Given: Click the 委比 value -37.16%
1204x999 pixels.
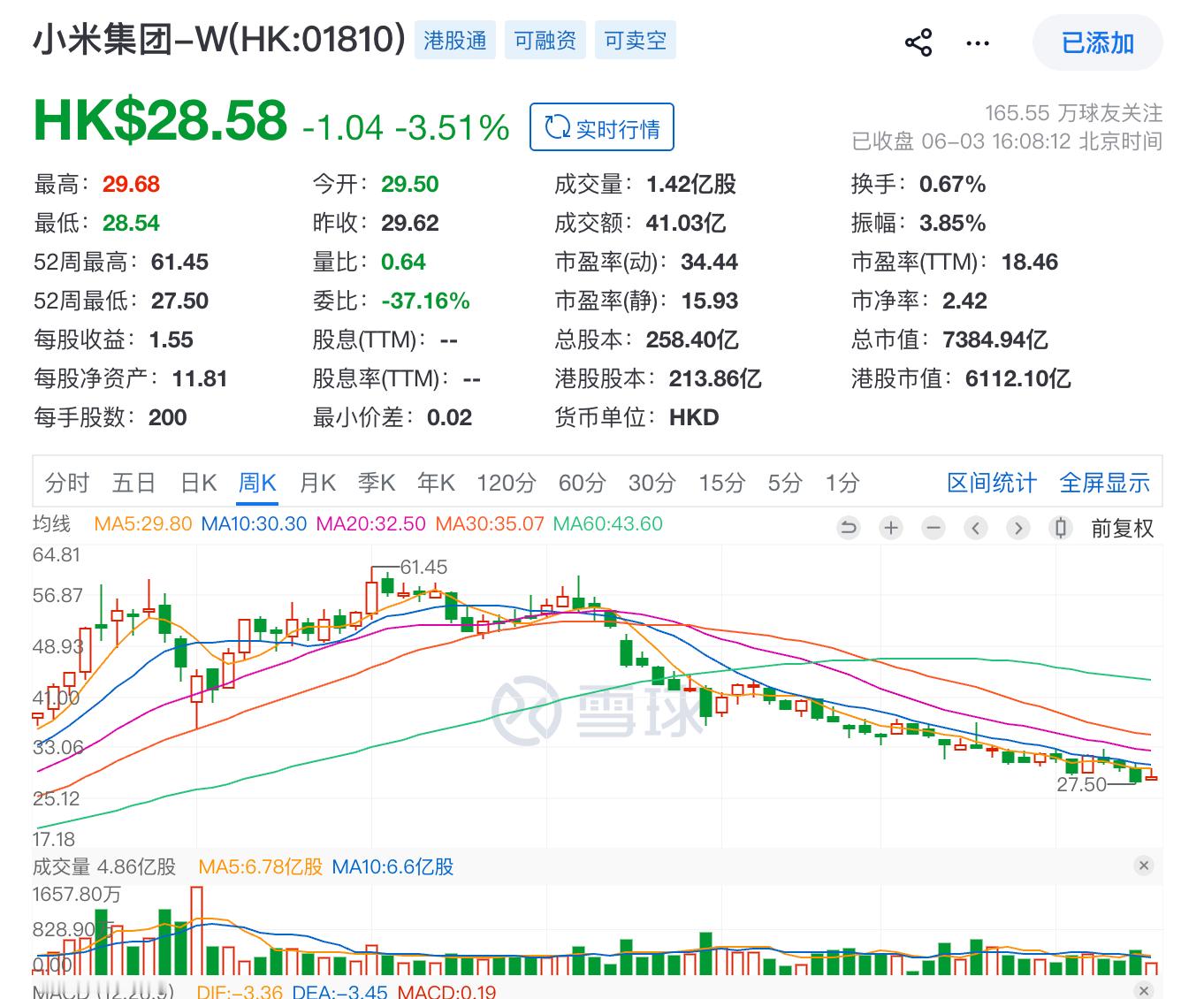Looking at the screenshot, I should coord(425,301).
